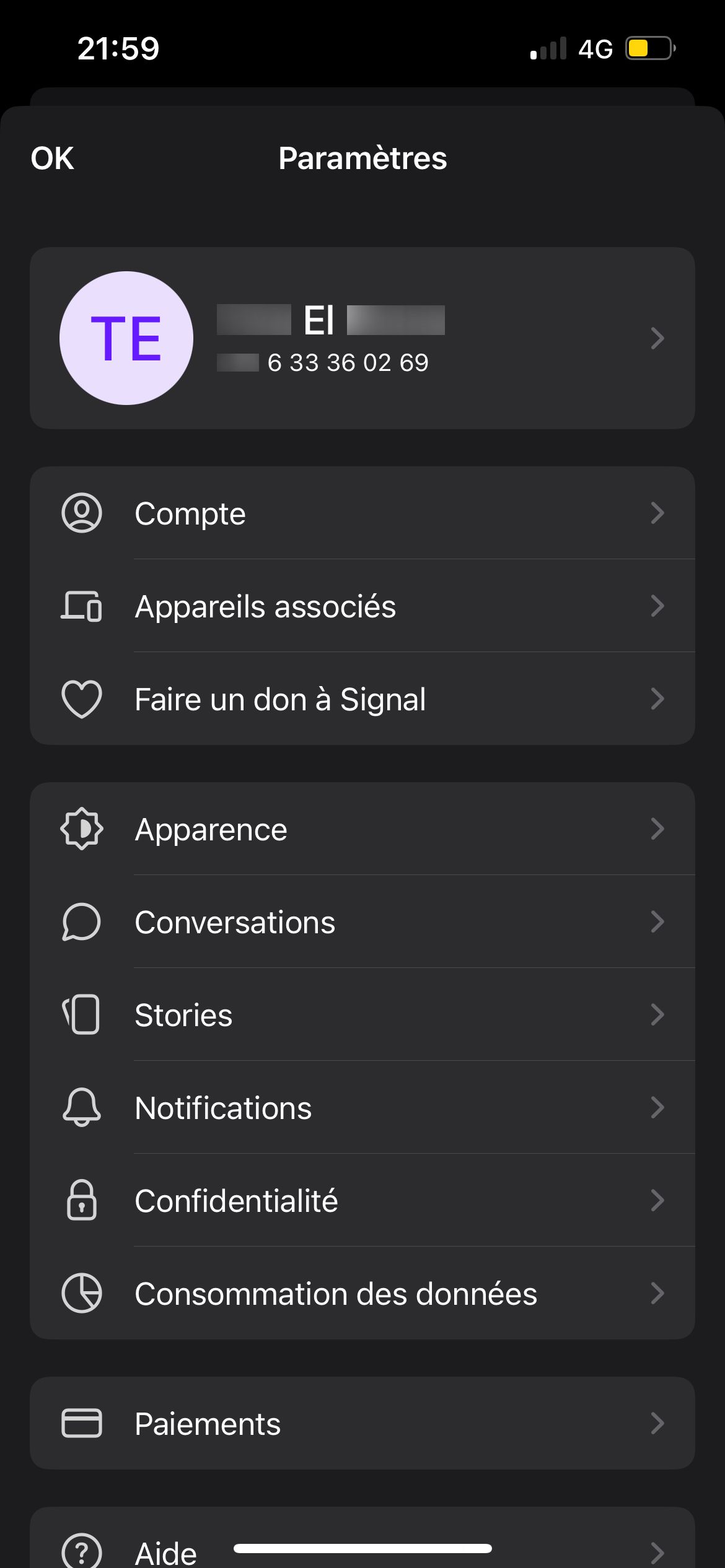
Task: Open the Consommation des données menu
Action: [x=336, y=1294]
